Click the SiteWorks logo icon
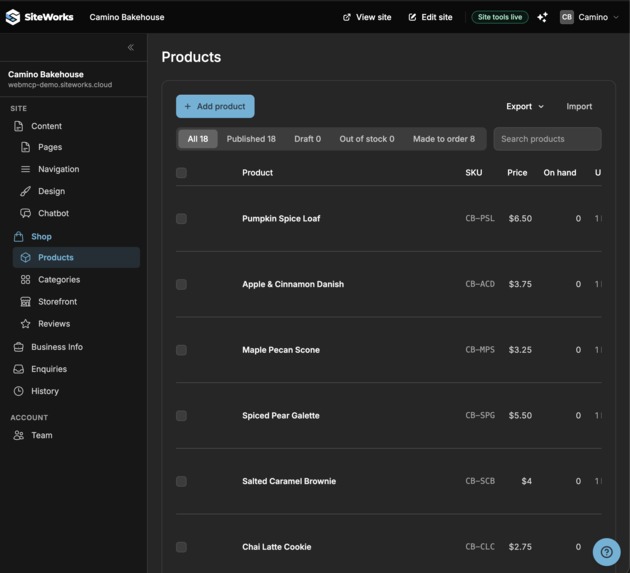630x573 pixels. pos(12,17)
